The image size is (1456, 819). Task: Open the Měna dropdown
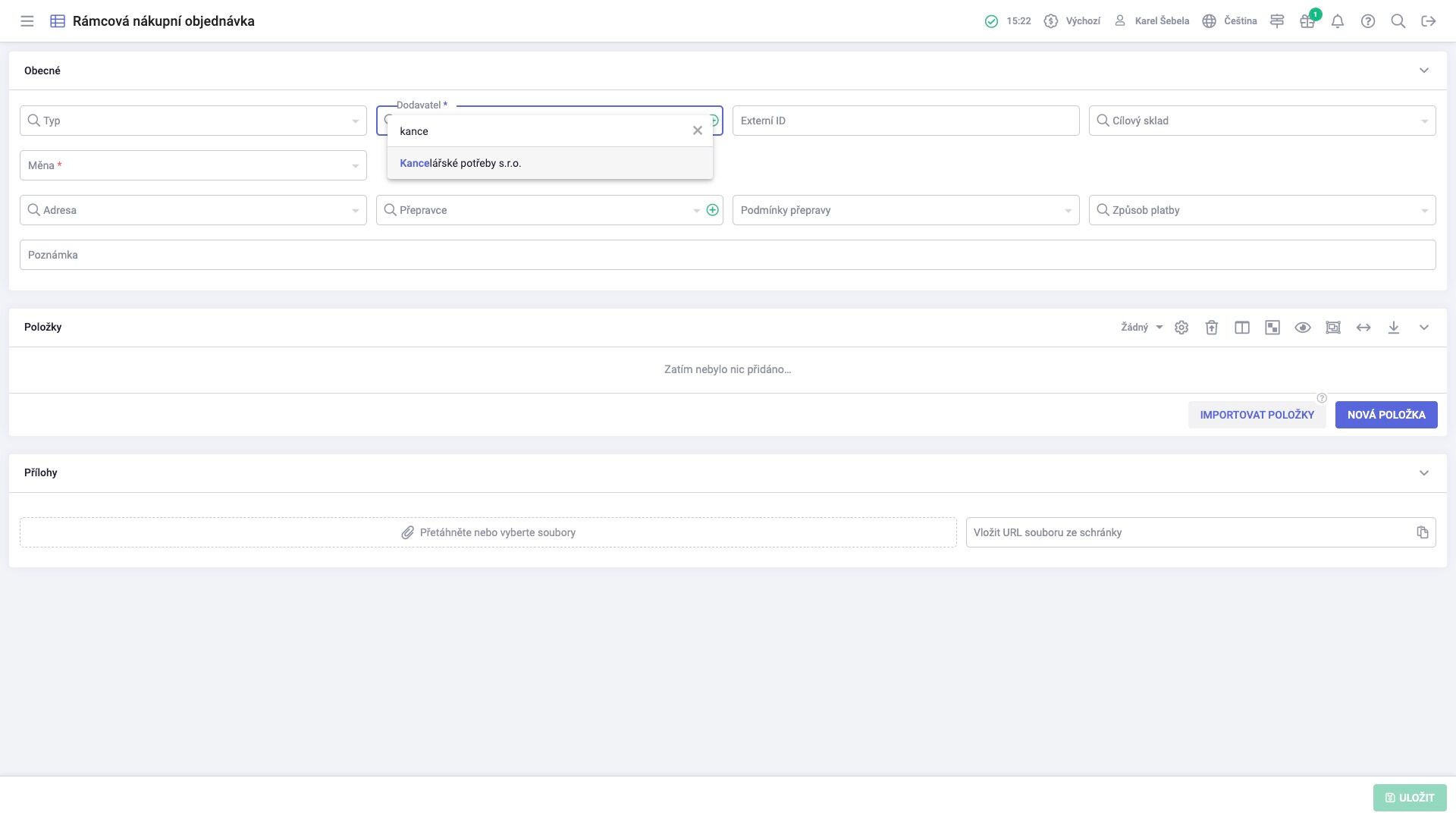[x=193, y=165]
